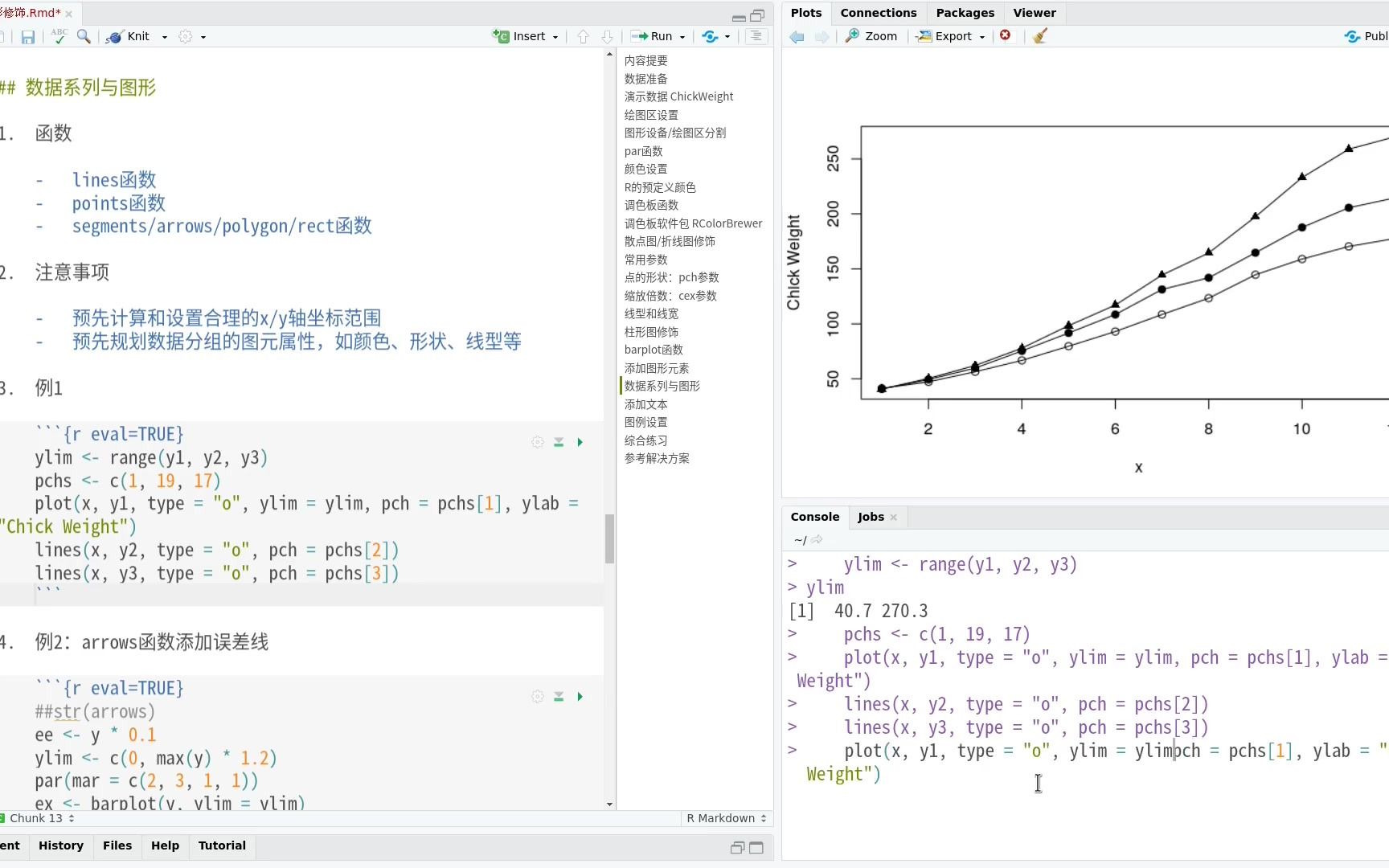The width and height of the screenshot is (1389, 868).
Task: Collapse the source editor pane
Action: (739, 17)
